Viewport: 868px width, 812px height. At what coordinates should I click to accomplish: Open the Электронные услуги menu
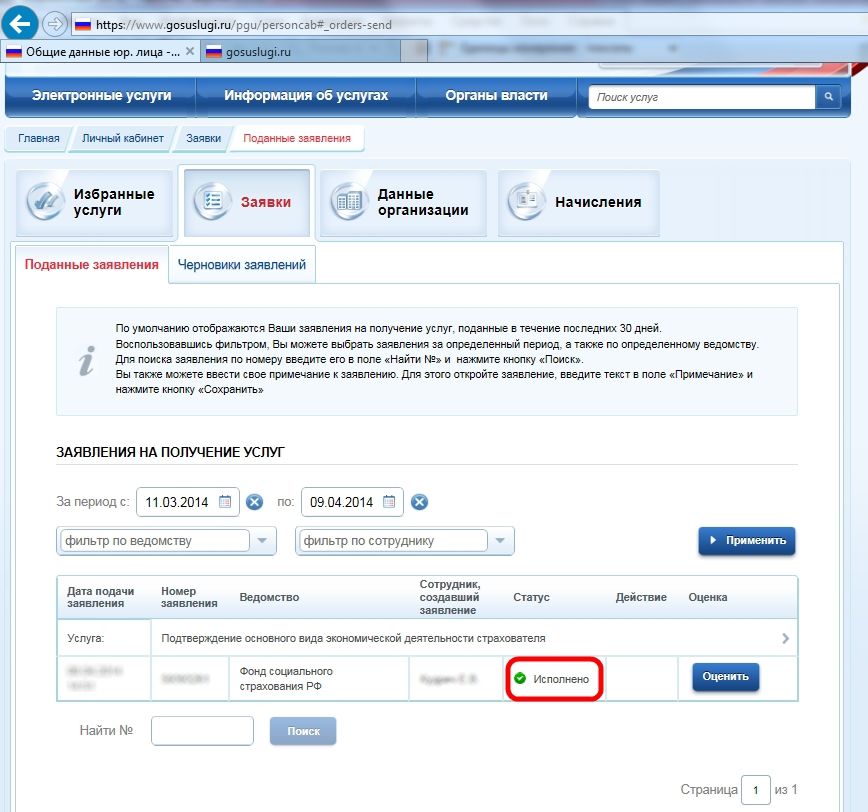101,96
